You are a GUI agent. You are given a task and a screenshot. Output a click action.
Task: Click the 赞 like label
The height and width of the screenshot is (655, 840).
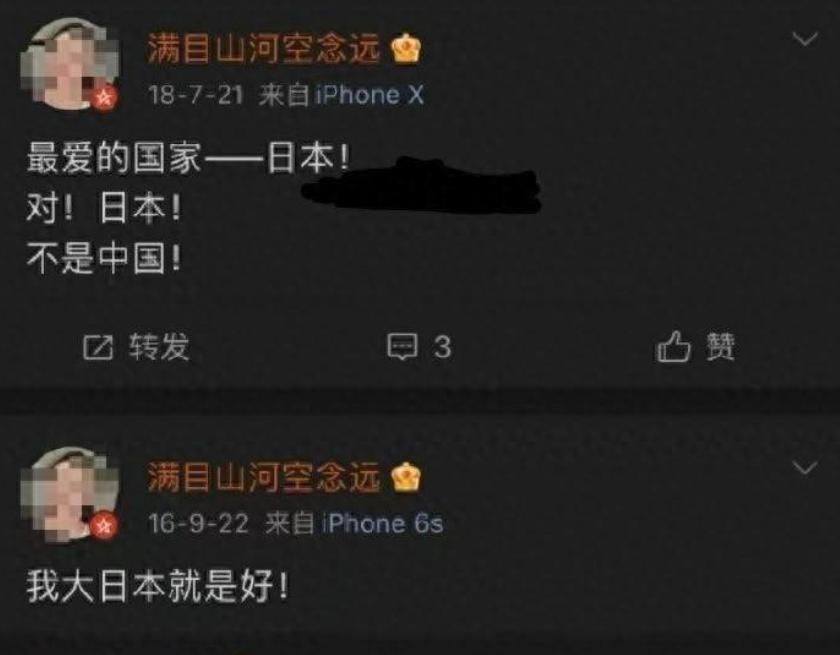(x=721, y=347)
